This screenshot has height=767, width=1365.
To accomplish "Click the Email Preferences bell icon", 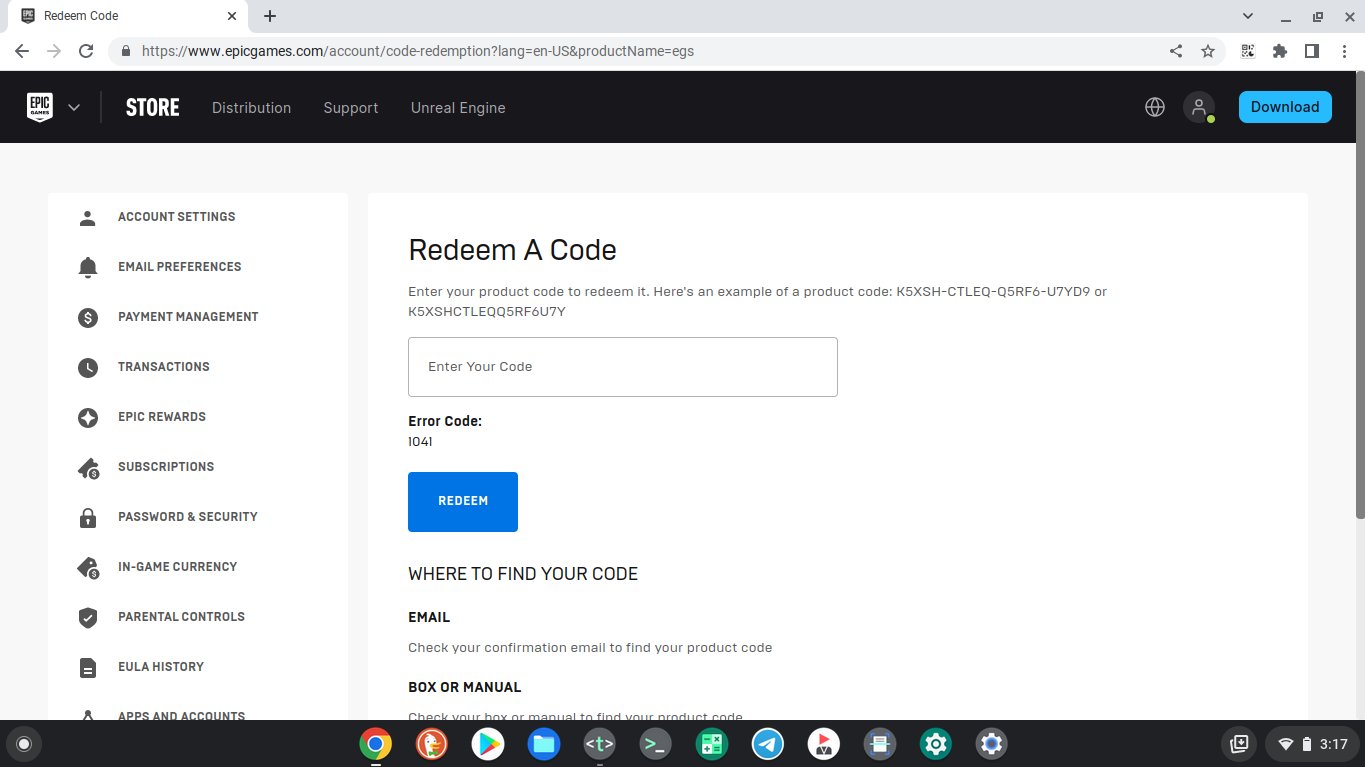I will point(88,267).
